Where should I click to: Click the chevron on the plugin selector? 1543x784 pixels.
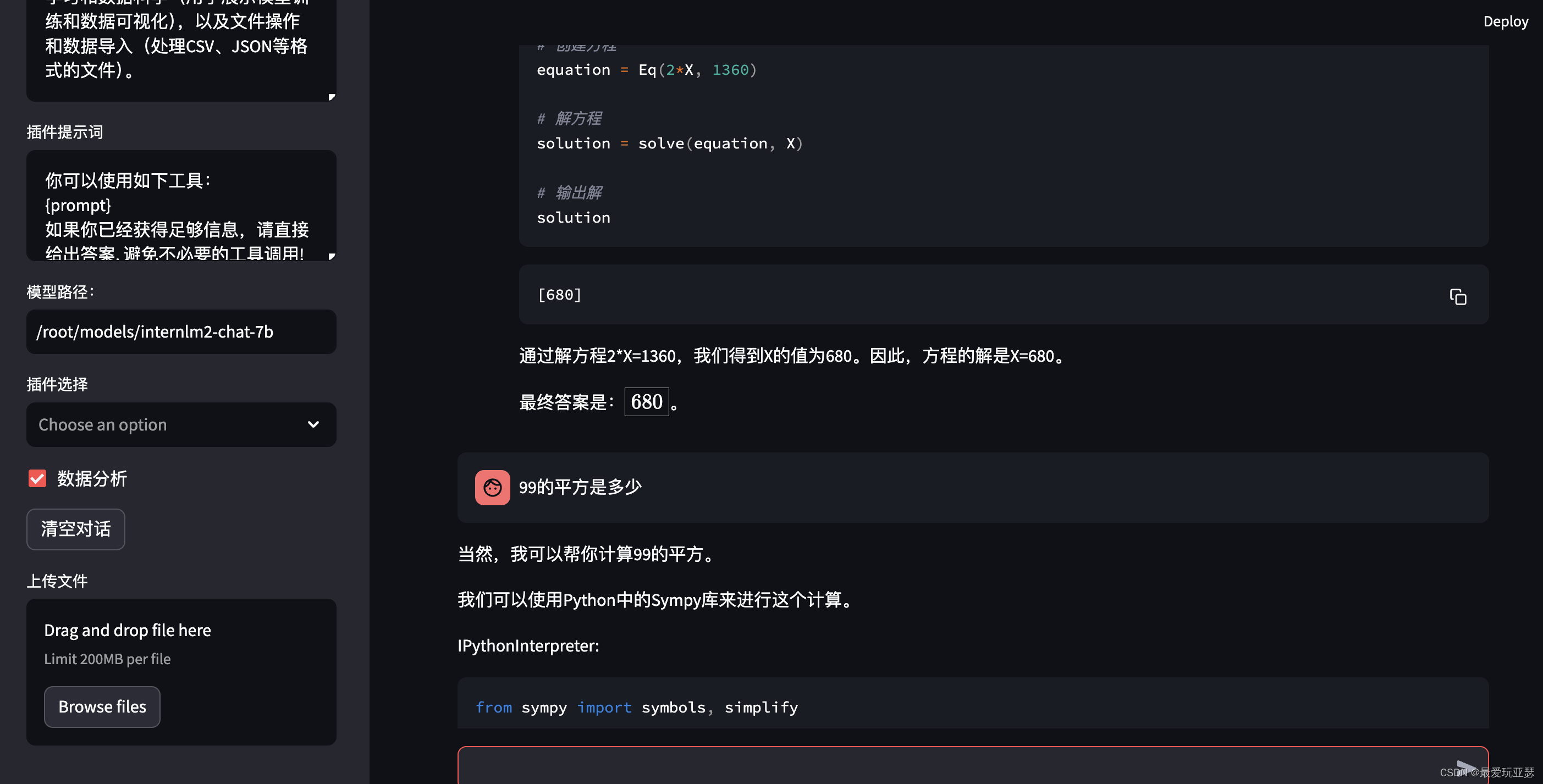313,424
